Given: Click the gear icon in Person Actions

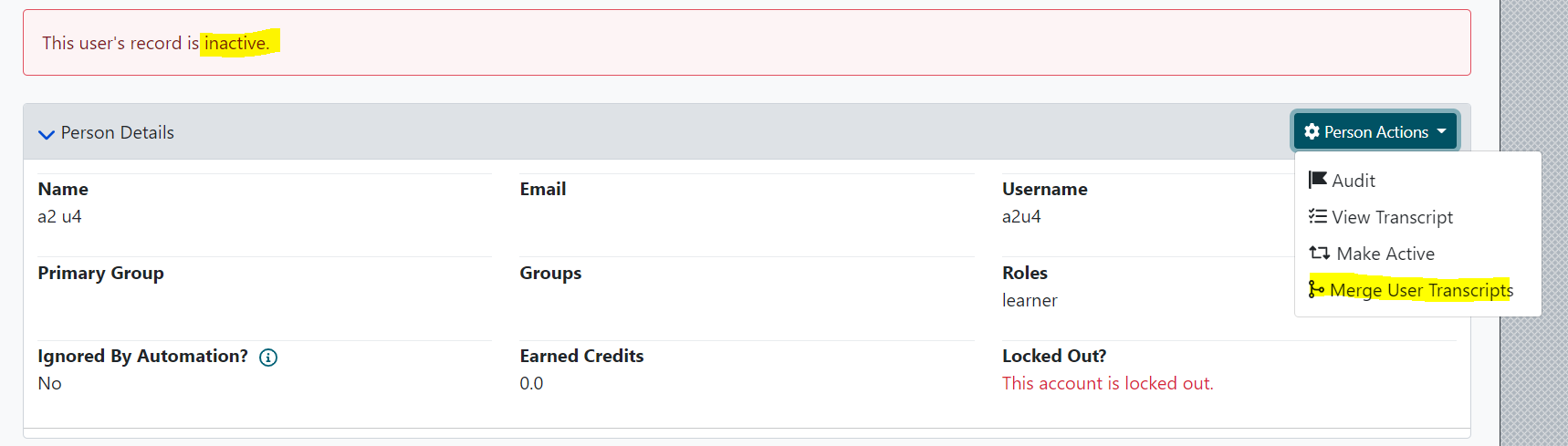Looking at the screenshot, I should 1312,131.
